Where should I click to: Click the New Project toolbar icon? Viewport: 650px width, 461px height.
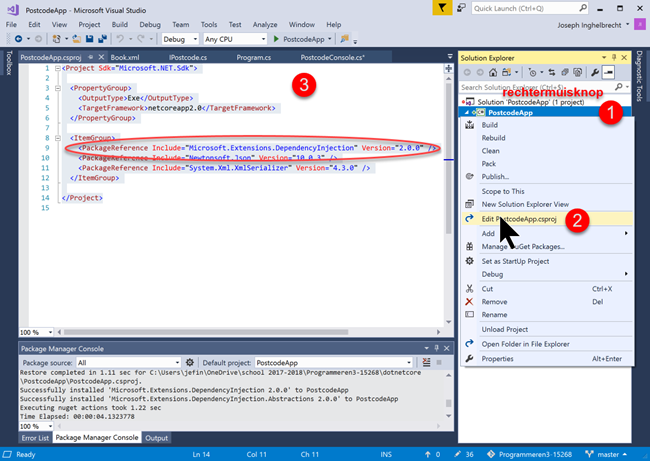[x=56, y=39]
